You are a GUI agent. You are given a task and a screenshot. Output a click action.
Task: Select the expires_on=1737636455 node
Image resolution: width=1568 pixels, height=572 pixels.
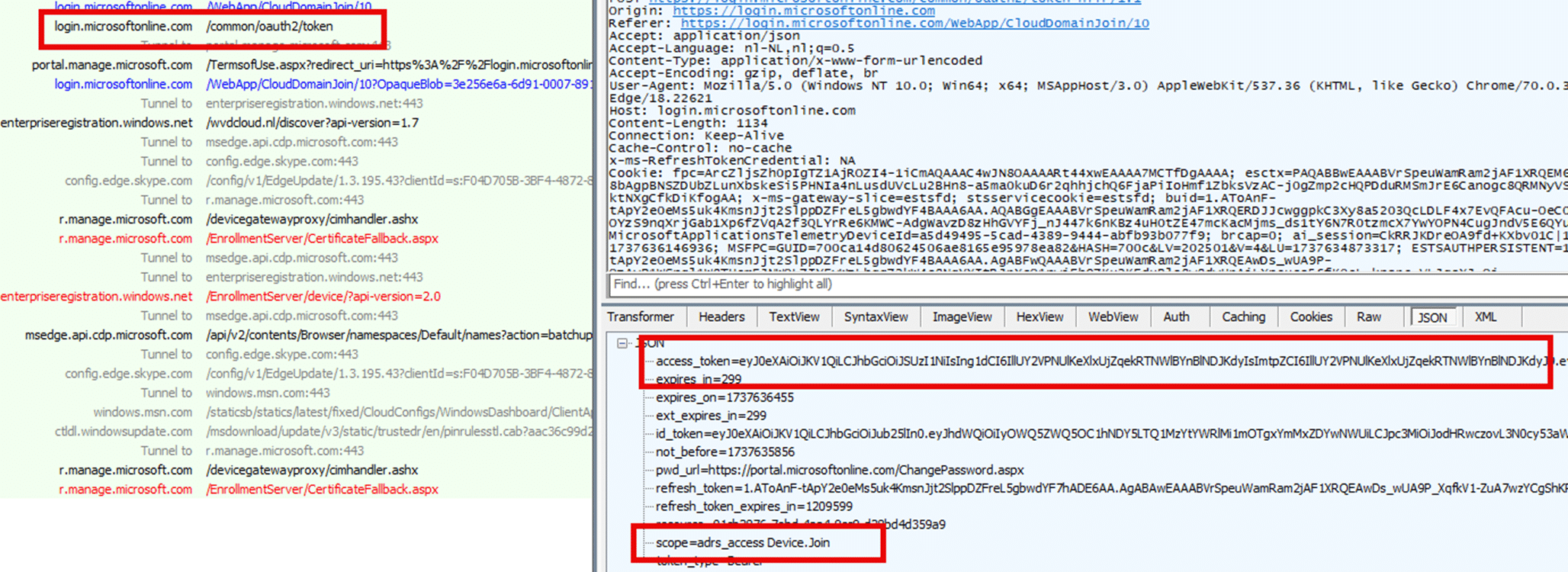click(x=725, y=397)
